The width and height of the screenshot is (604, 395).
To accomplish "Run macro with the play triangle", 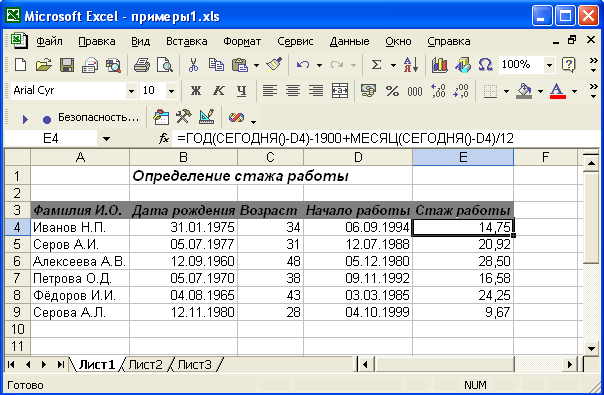I will (25, 119).
